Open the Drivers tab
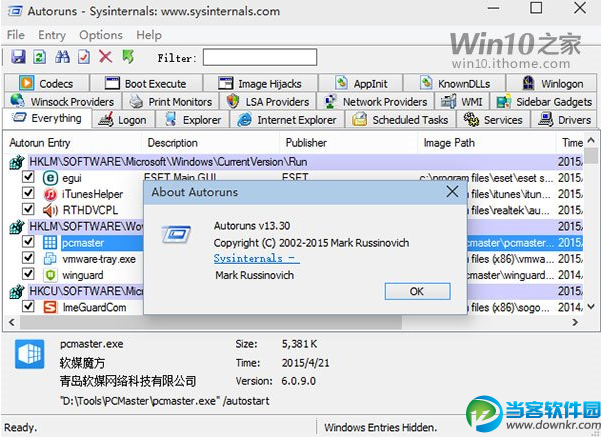The height and width of the screenshot is (439, 602). 564,120
